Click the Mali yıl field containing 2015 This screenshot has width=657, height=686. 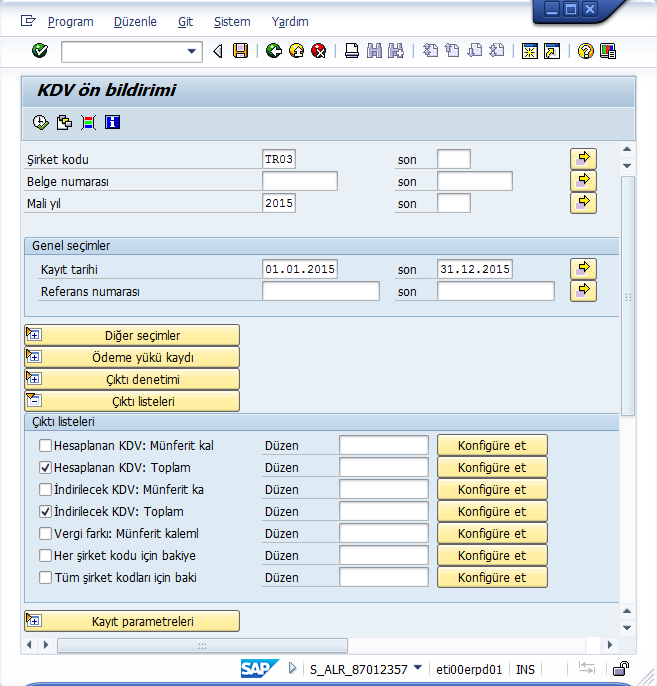click(x=279, y=203)
